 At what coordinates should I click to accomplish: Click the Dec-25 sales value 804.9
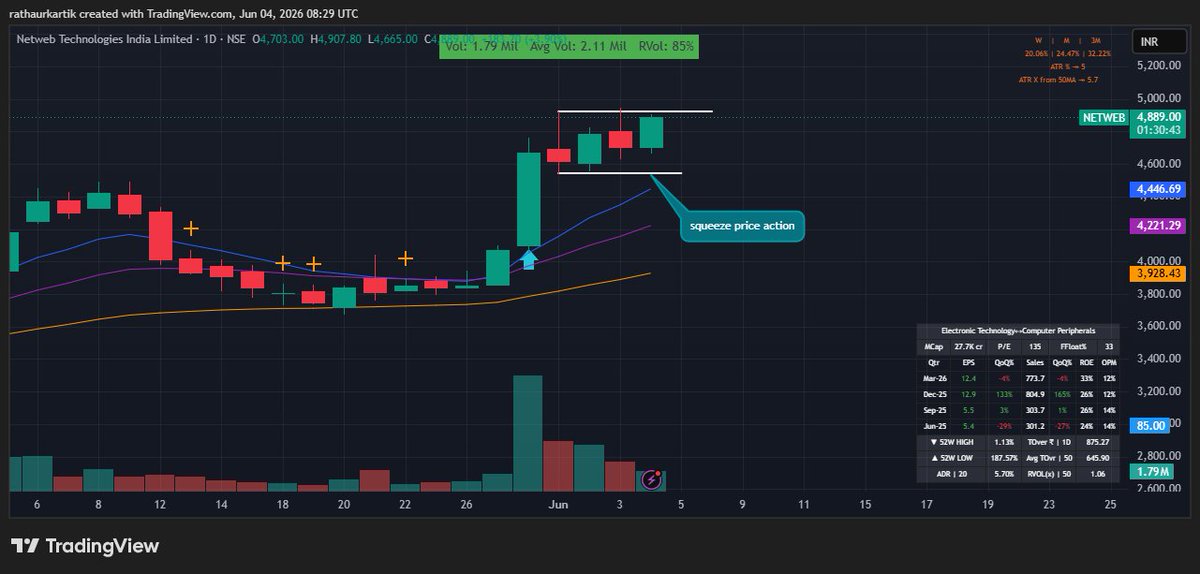[1035, 394]
